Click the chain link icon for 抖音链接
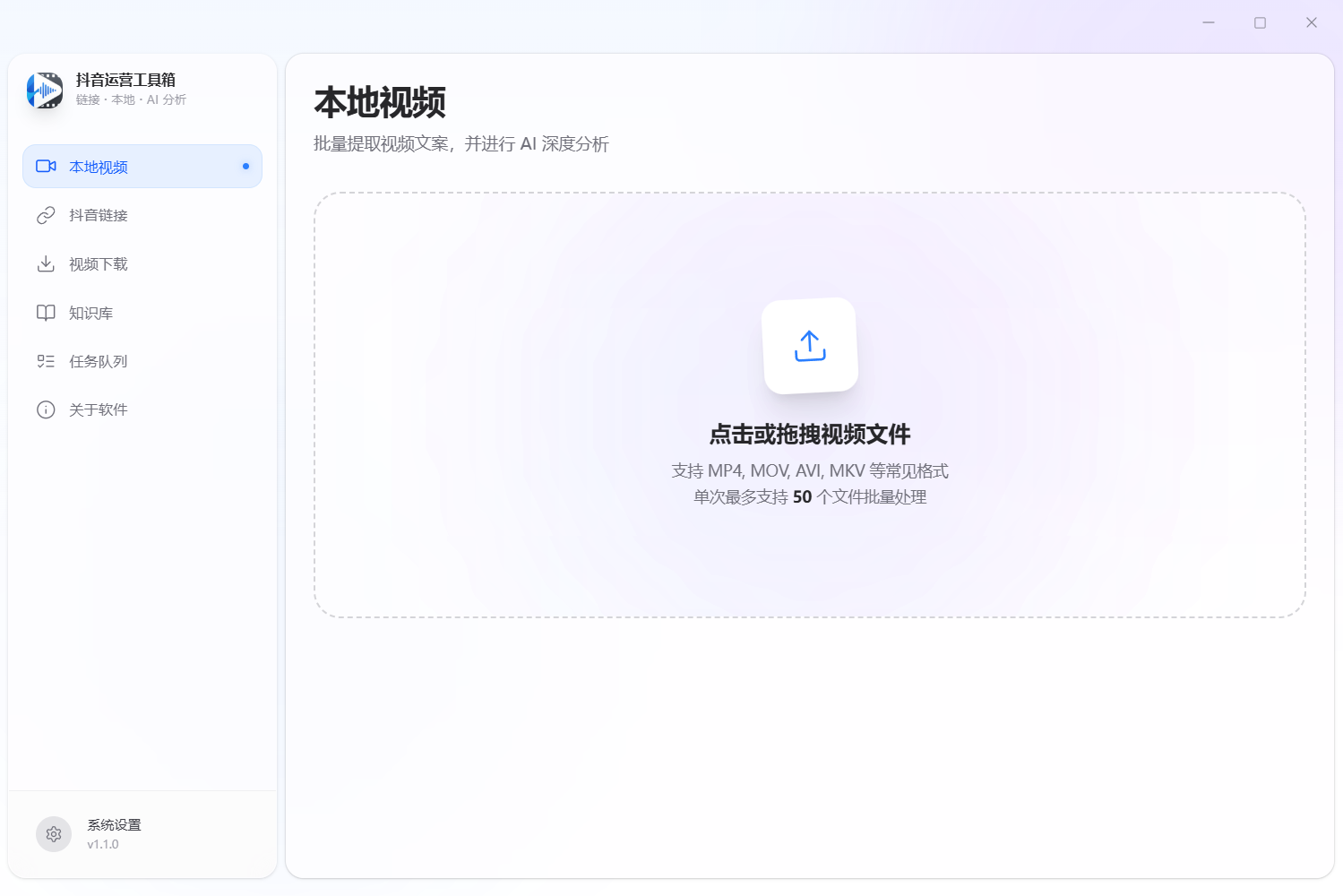This screenshot has height=896, width=1343. coord(46,215)
